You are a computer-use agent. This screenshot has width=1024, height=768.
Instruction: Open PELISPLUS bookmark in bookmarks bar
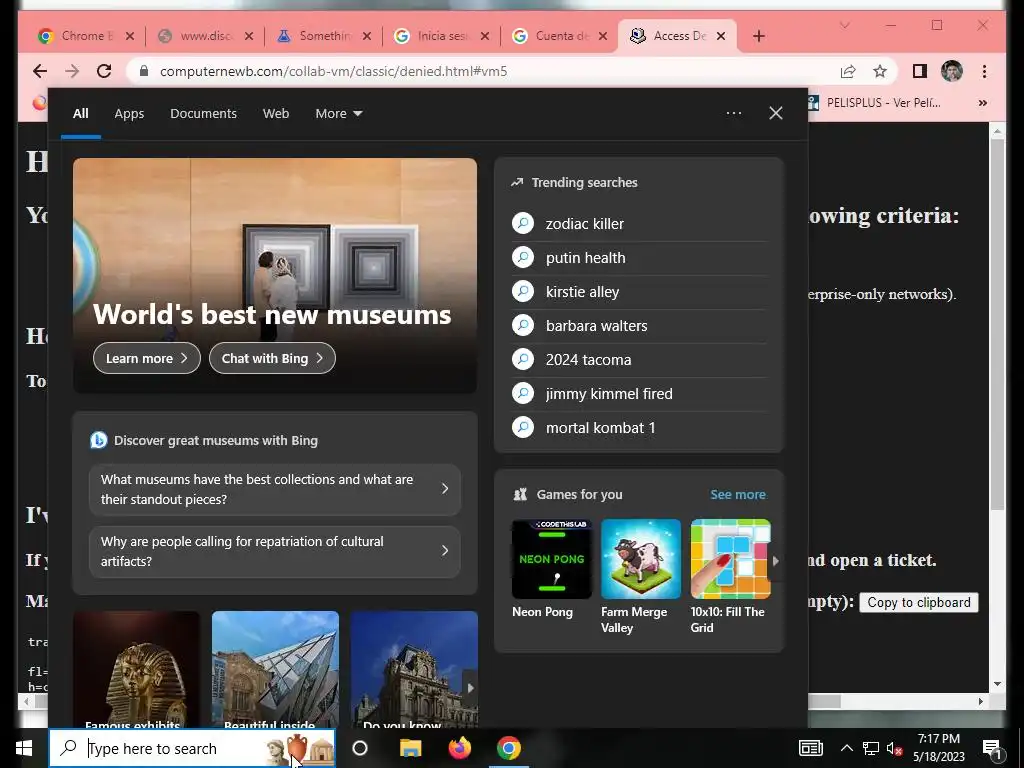click(x=875, y=103)
